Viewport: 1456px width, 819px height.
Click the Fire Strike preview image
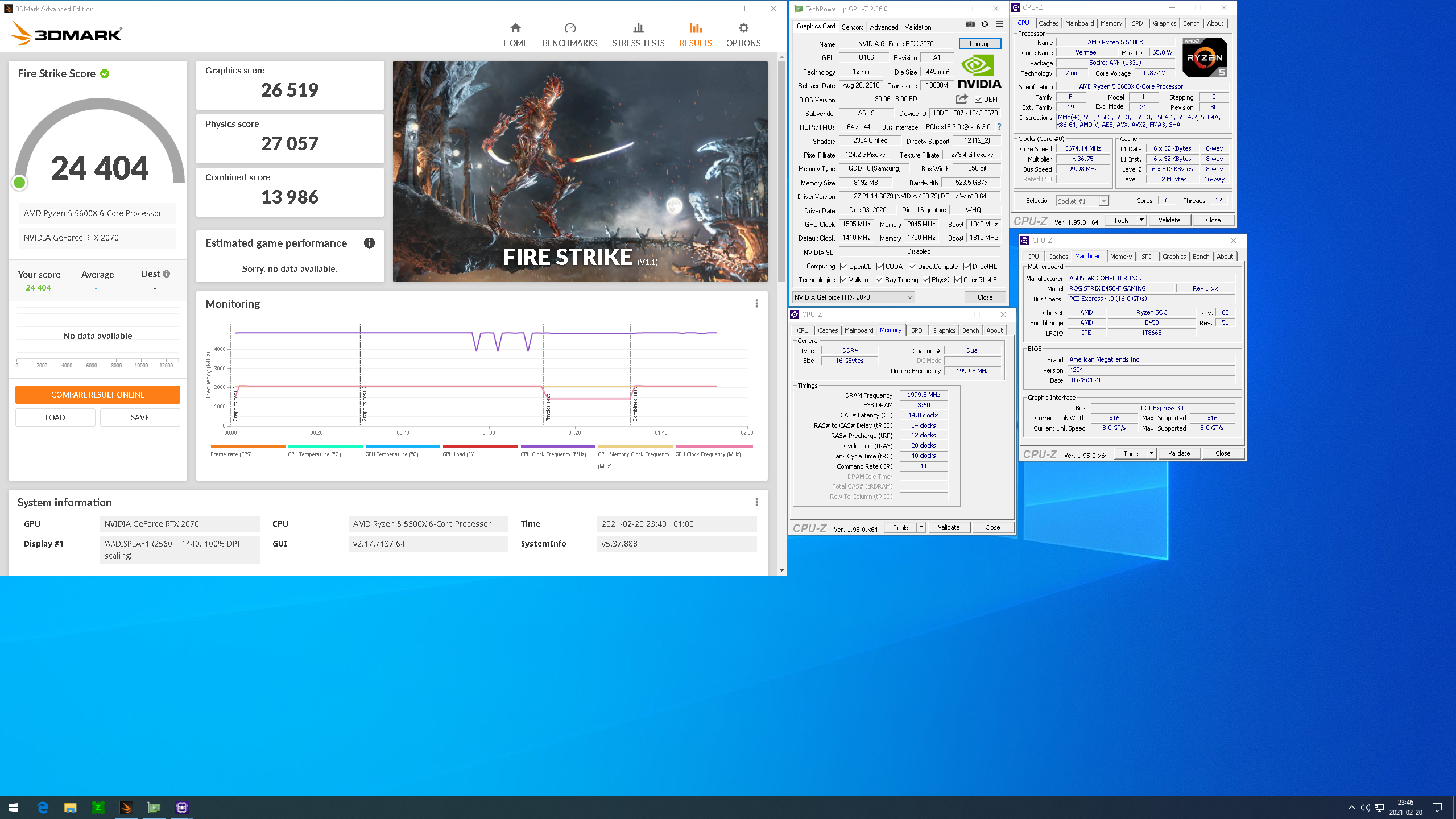(580, 171)
